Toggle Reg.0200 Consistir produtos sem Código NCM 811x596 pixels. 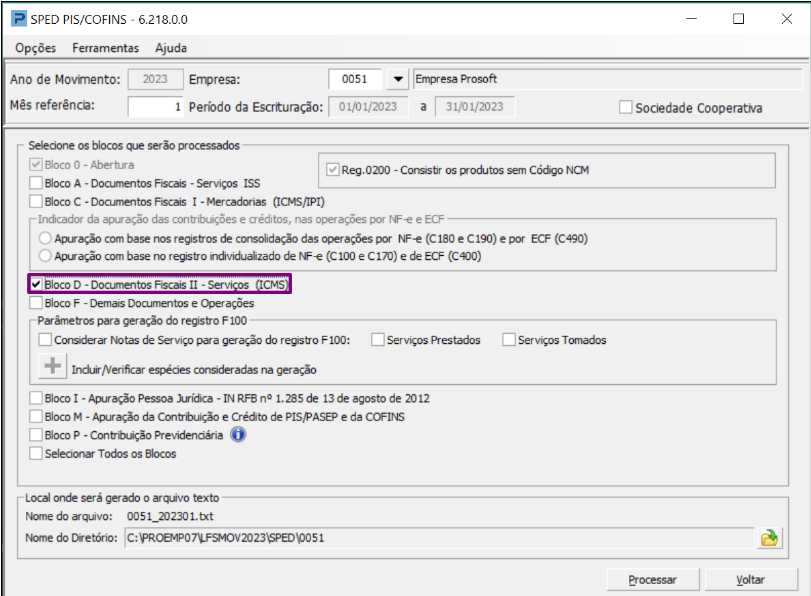point(333,170)
